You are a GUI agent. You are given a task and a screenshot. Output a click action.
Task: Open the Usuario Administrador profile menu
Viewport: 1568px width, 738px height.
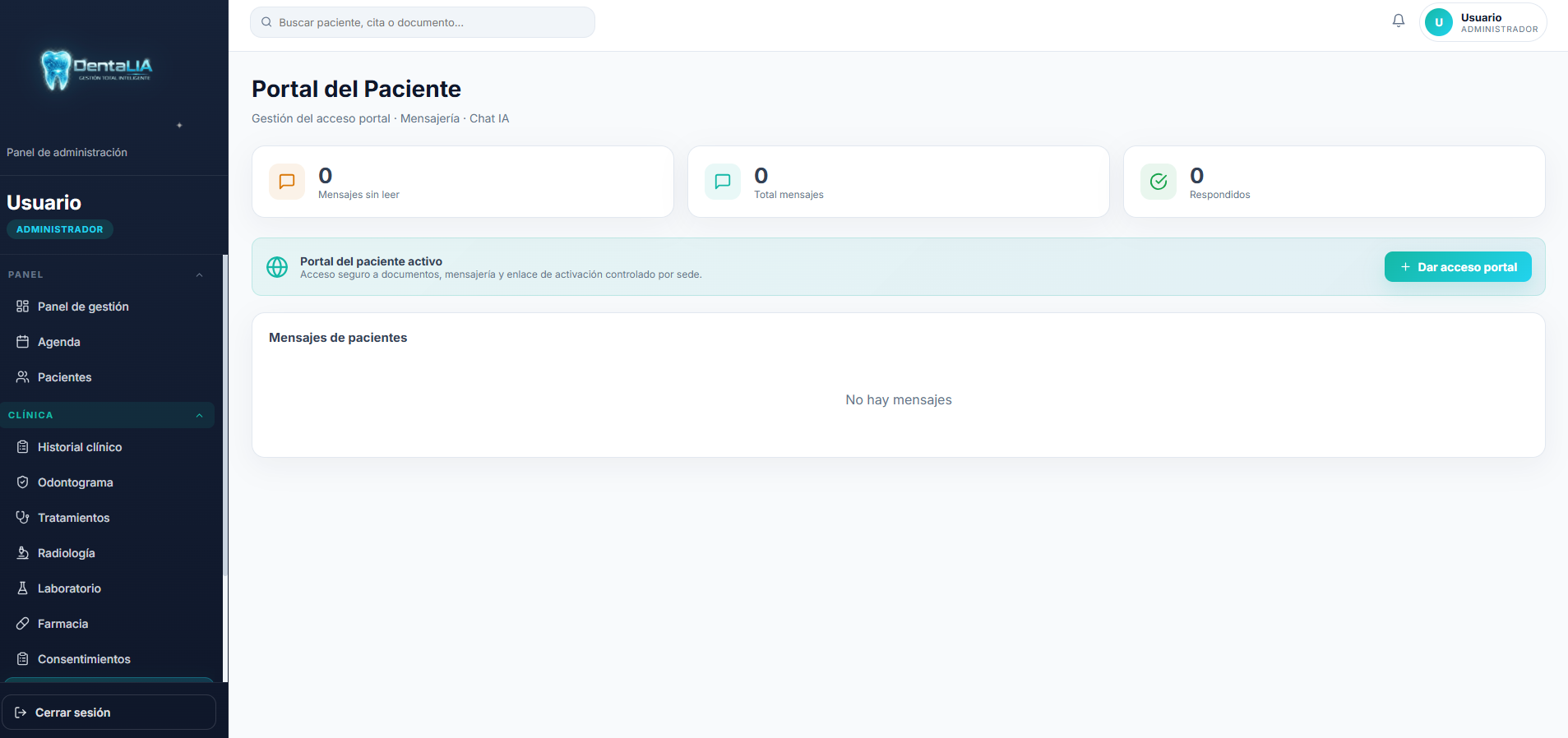tap(1482, 22)
